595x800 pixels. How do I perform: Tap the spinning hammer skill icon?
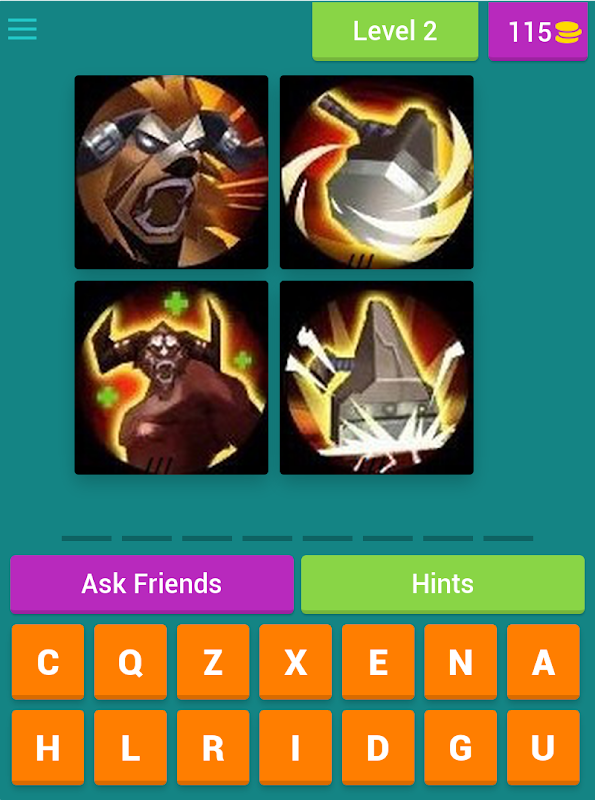(377, 172)
